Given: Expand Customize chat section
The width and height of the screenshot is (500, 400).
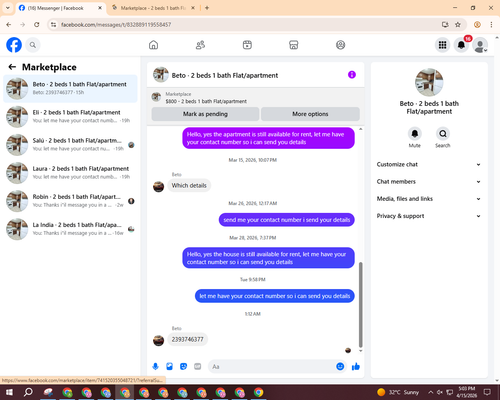Looking at the screenshot, I should (x=429, y=164).
